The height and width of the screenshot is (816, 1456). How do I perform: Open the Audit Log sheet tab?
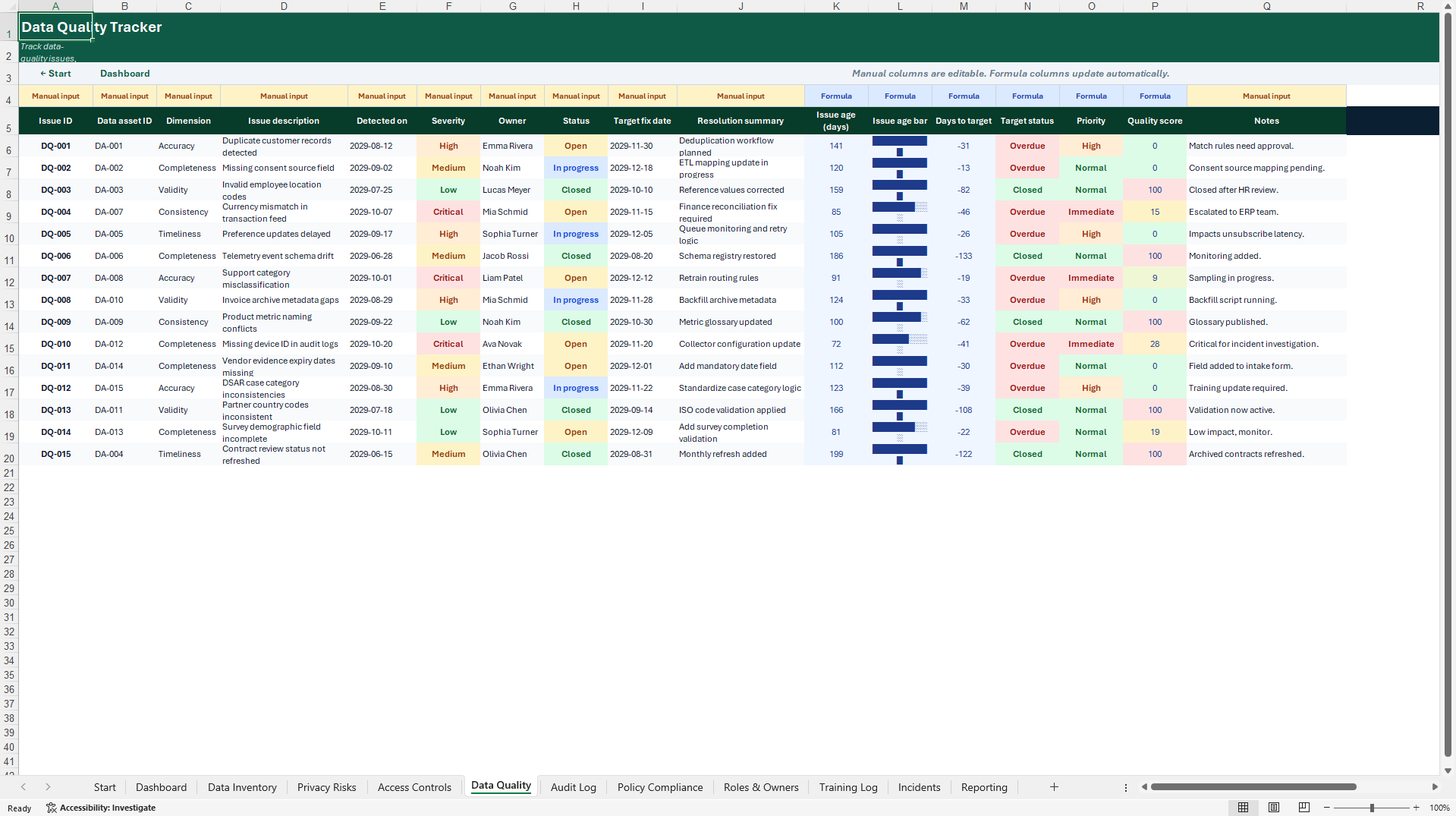coord(573,787)
